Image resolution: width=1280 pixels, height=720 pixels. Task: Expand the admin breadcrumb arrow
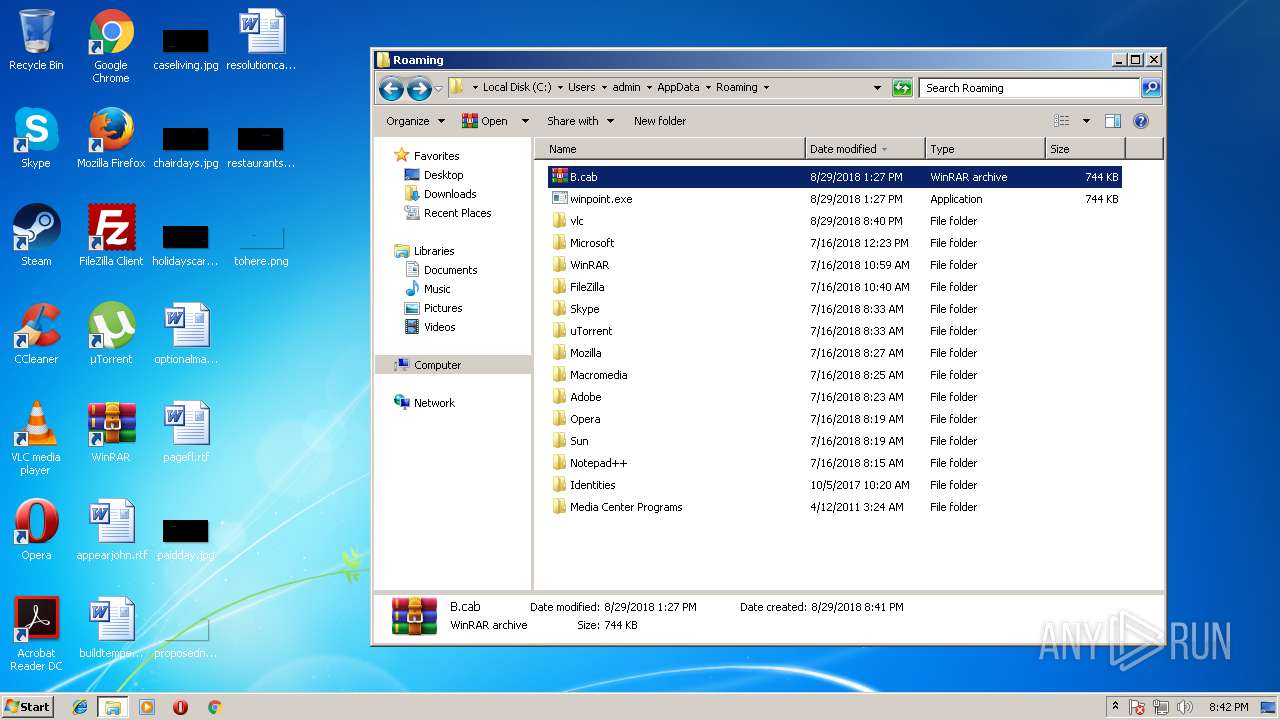click(x=648, y=88)
